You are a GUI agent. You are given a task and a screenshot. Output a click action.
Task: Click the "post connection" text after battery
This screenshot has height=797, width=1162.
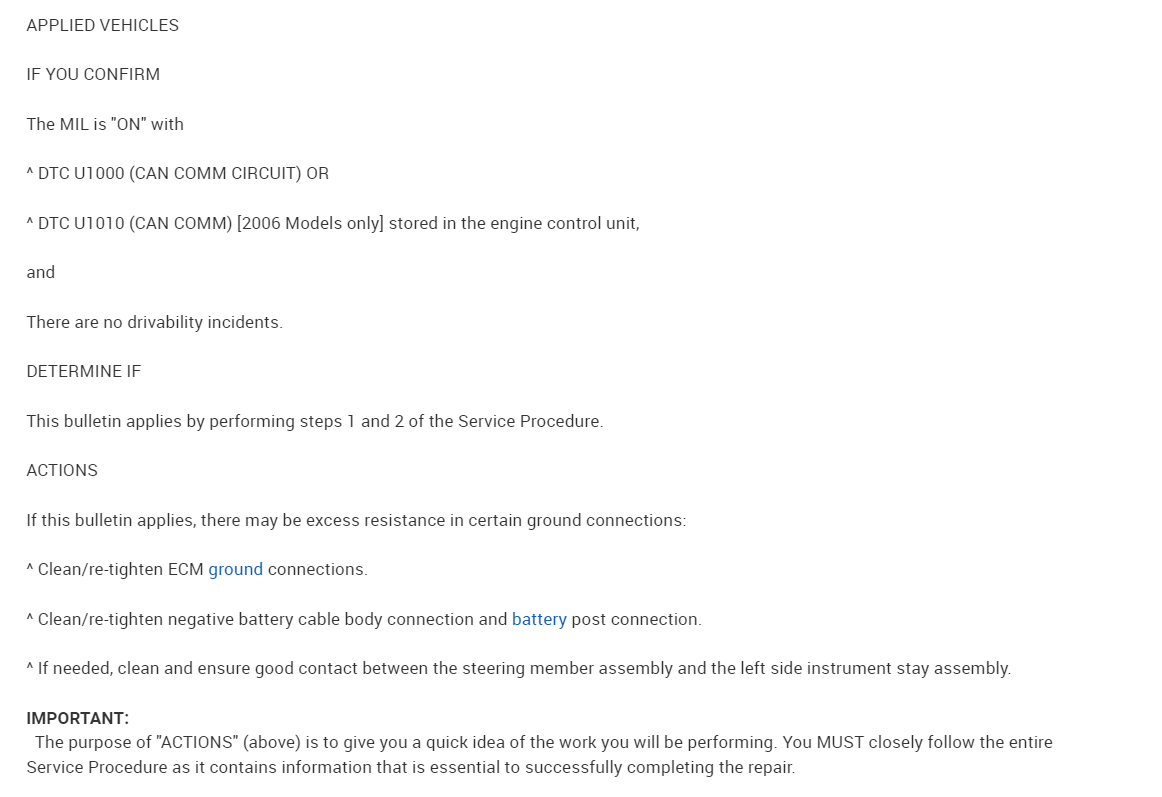pyautogui.click(x=636, y=620)
